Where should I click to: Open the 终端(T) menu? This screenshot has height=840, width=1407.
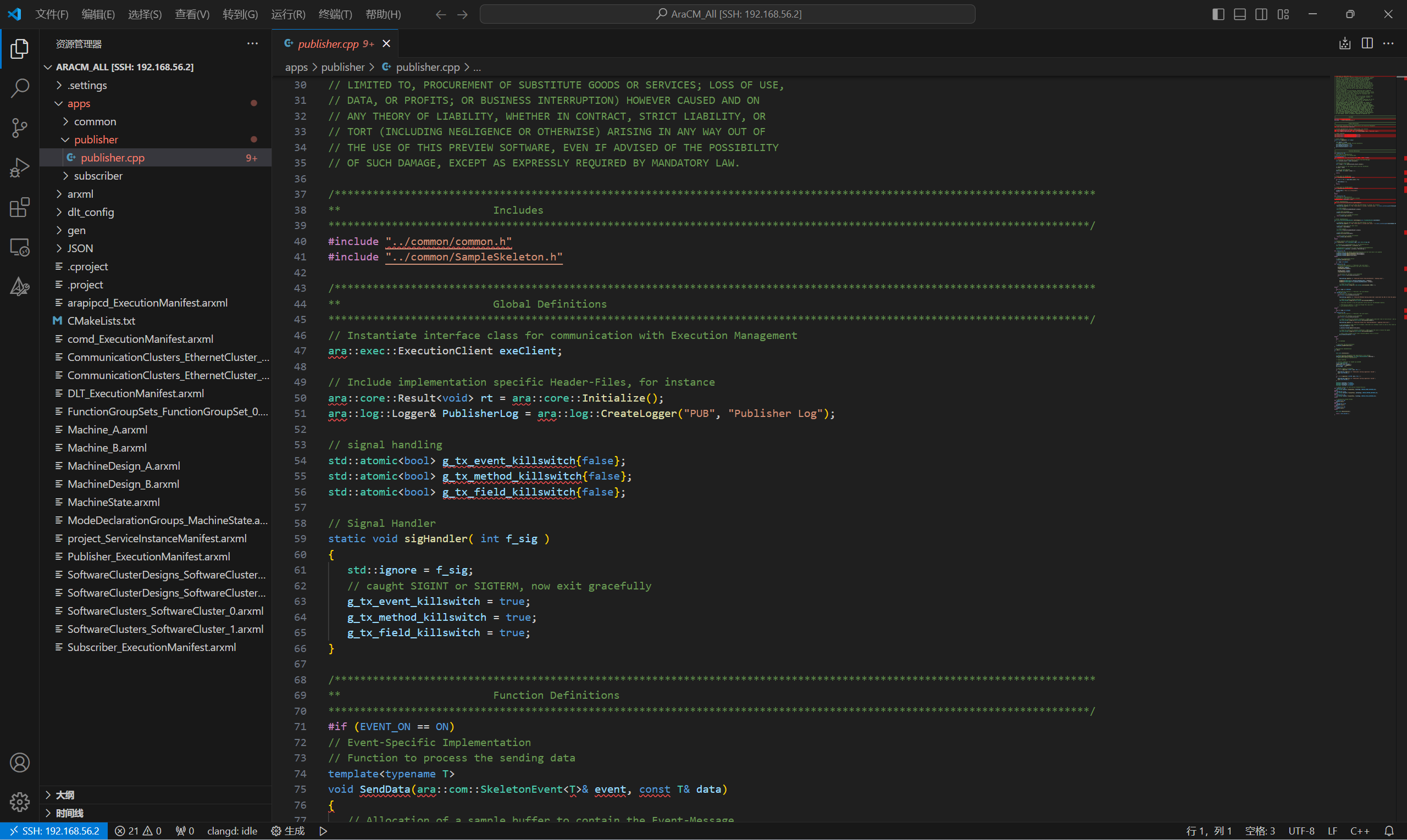click(335, 14)
